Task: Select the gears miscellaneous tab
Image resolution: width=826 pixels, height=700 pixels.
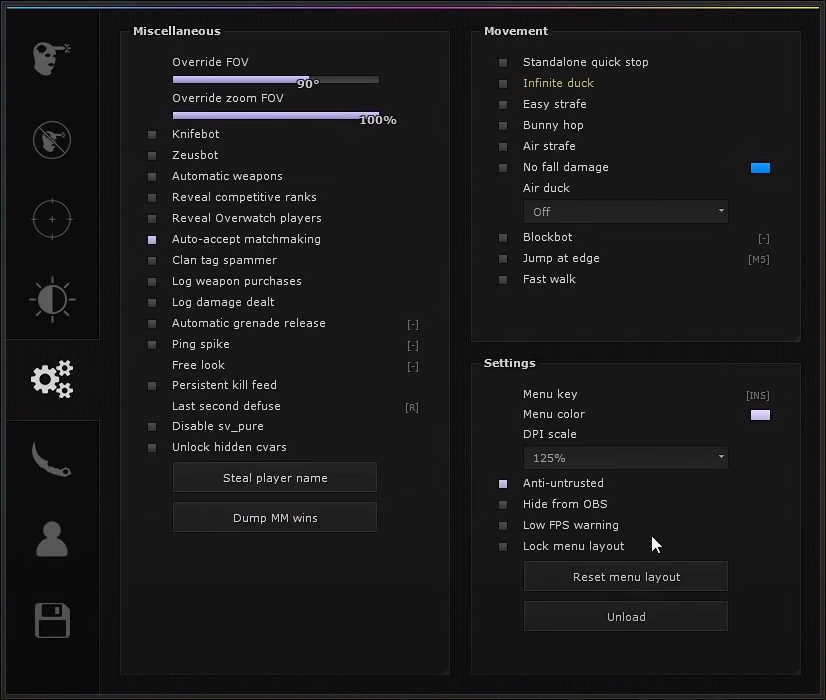Action: (x=52, y=379)
